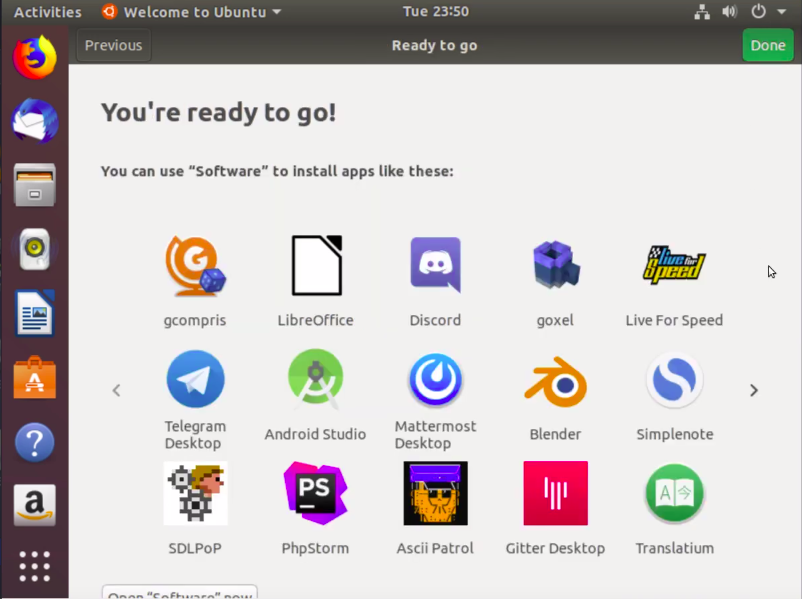Click the power icon in the top bar
The height and width of the screenshot is (599, 802).
759,11
